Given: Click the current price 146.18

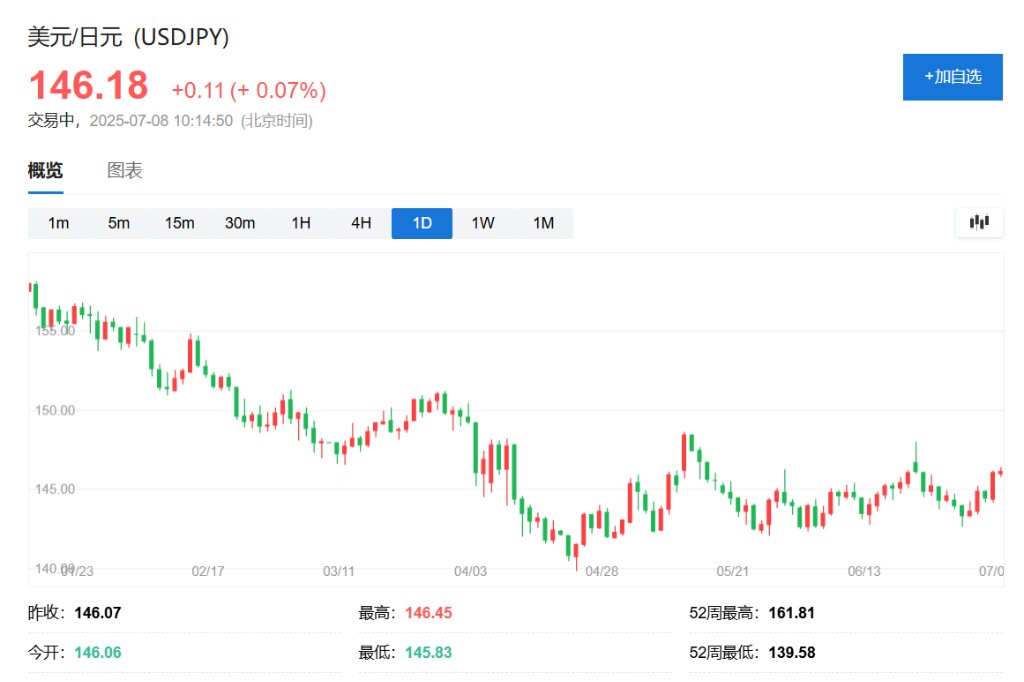Looking at the screenshot, I should tap(88, 86).
